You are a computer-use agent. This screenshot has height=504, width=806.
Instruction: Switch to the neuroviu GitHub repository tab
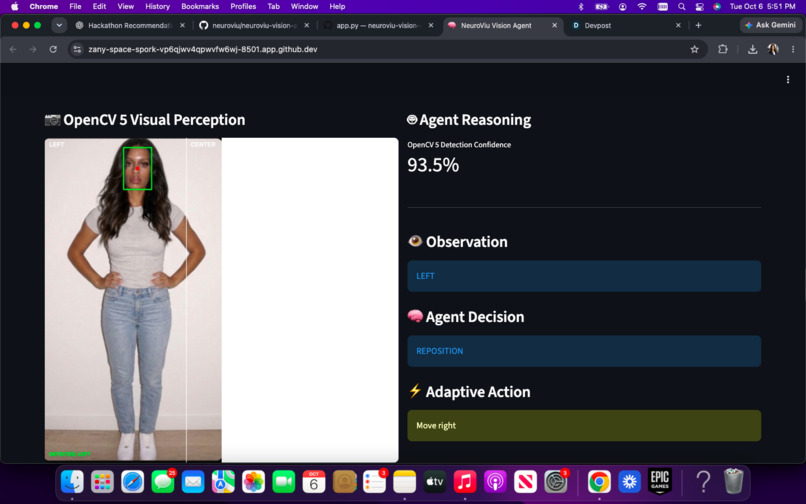[254, 25]
